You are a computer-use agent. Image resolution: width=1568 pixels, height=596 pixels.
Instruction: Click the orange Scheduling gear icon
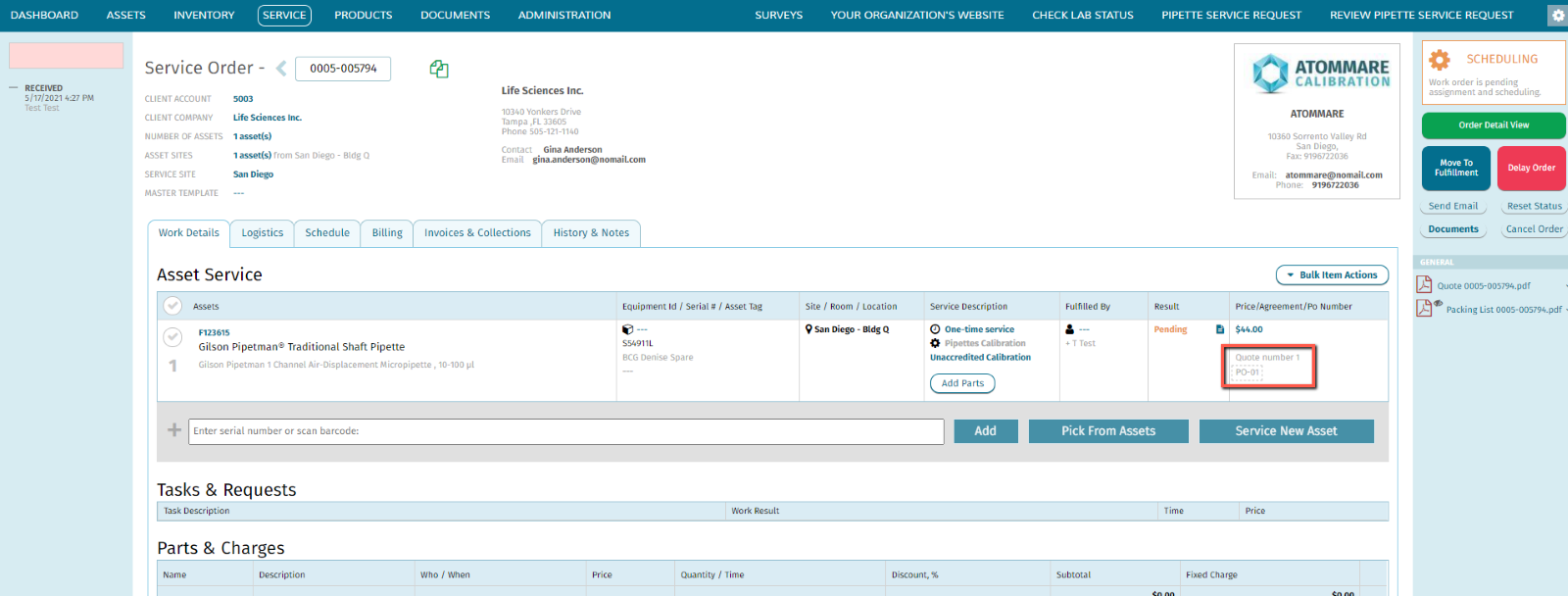click(1440, 59)
